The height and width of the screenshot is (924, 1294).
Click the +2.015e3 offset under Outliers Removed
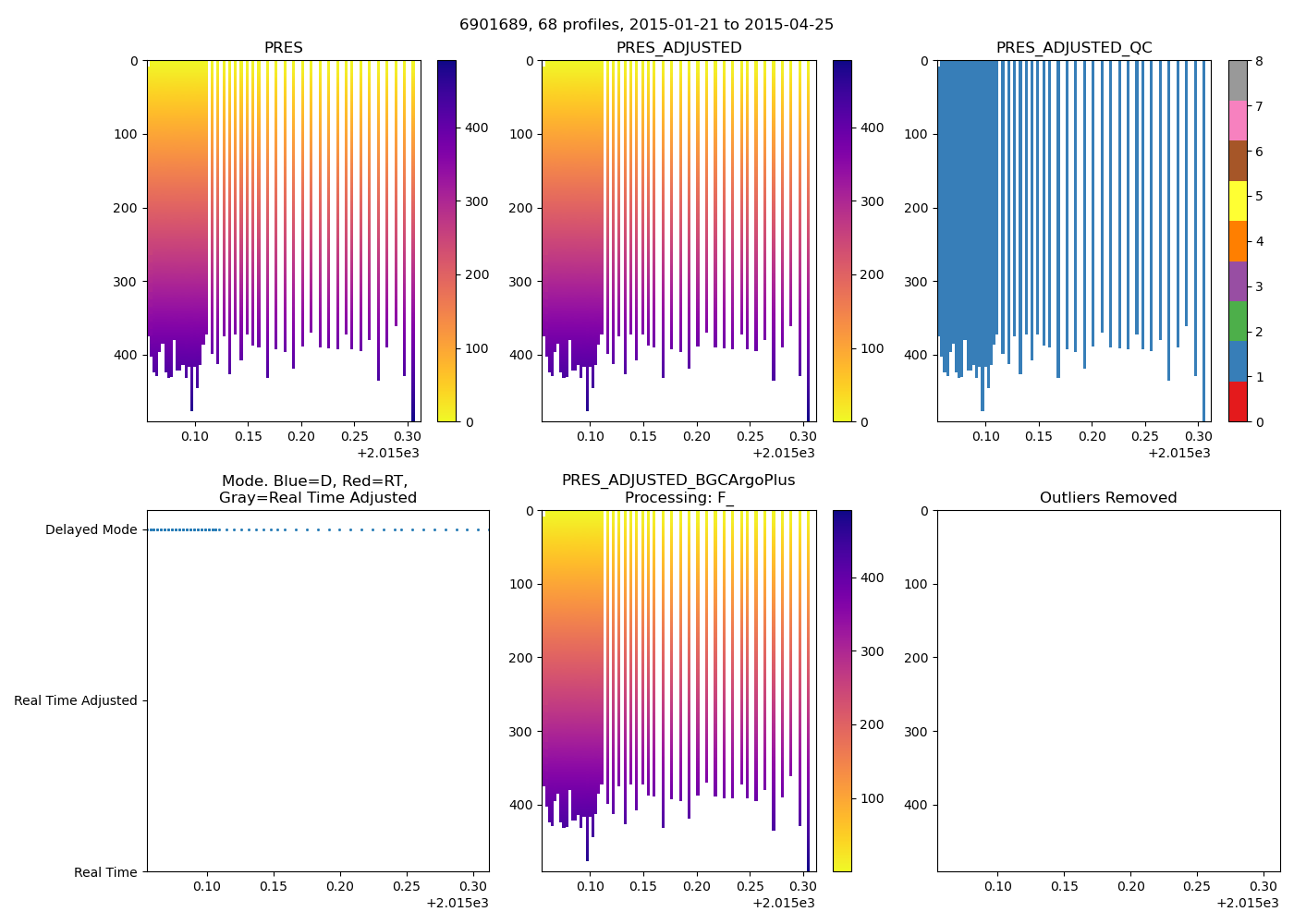tap(1247, 903)
